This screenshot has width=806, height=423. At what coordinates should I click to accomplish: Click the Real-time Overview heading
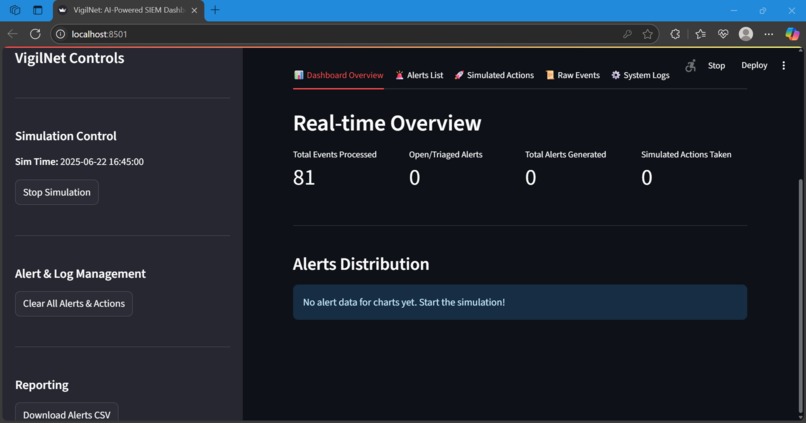[x=387, y=123]
